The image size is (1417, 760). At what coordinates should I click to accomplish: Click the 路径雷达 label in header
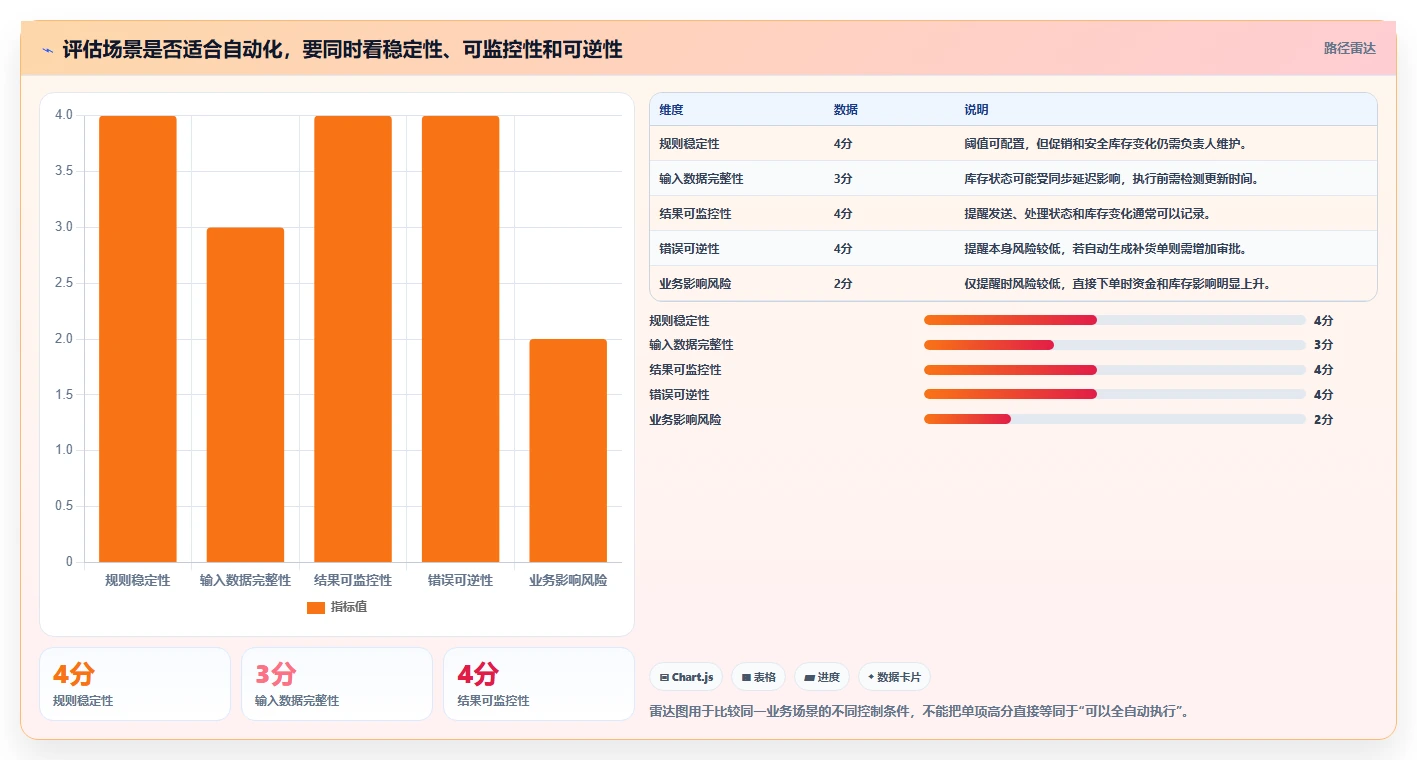1349,48
